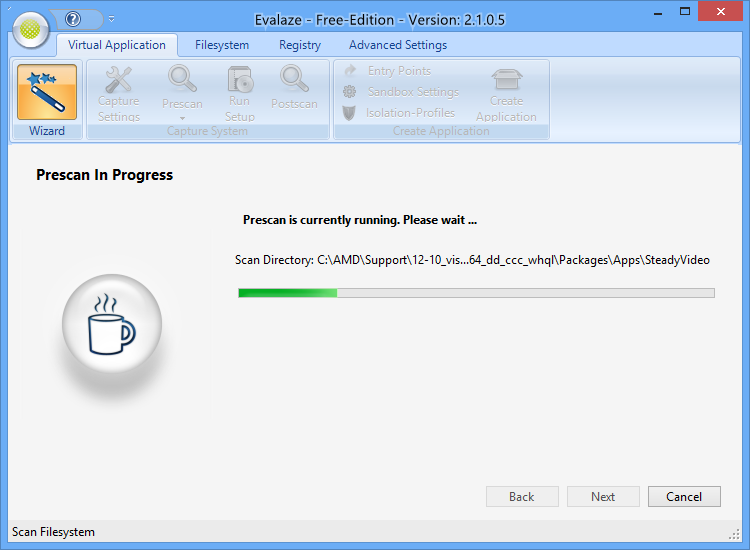750x550 pixels.
Task: Open the Advanced Settings tab
Action: pos(398,45)
